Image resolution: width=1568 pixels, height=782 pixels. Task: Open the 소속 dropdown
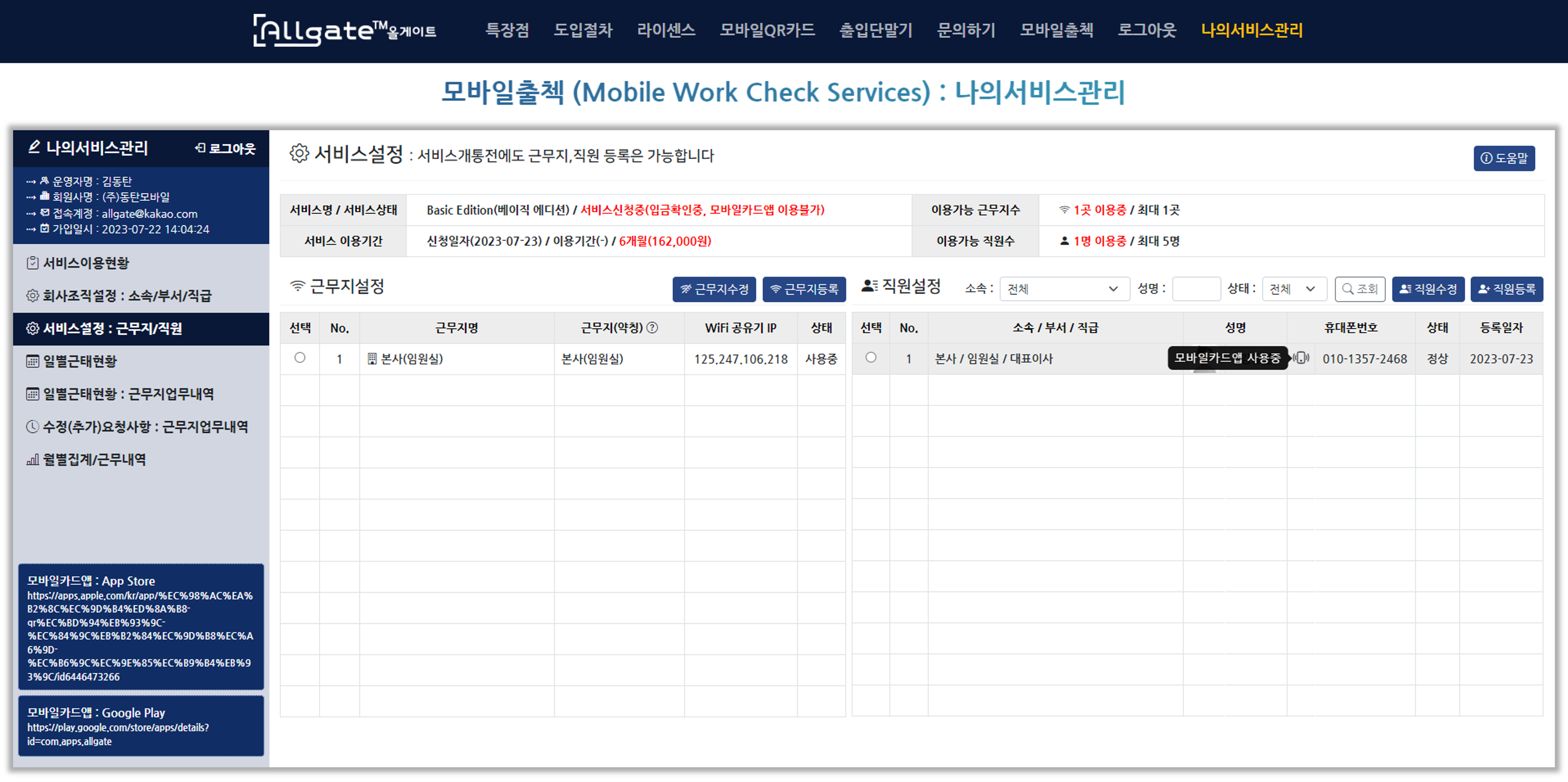pos(1064,289)
